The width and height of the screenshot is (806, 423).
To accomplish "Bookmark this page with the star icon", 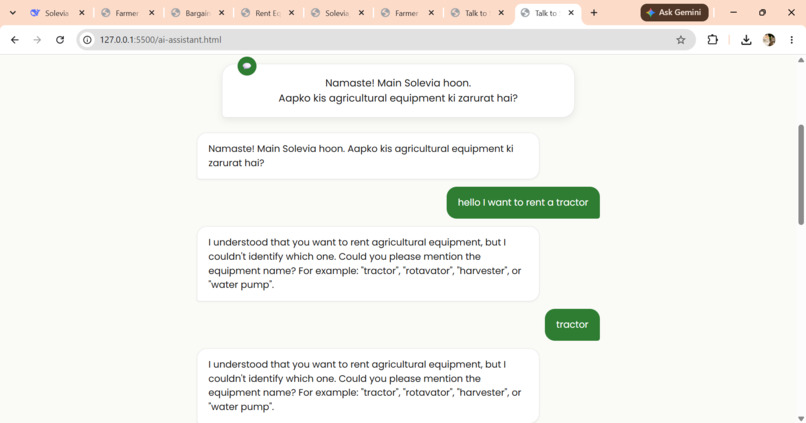I will pyautogui.click(x=681, y=40).
